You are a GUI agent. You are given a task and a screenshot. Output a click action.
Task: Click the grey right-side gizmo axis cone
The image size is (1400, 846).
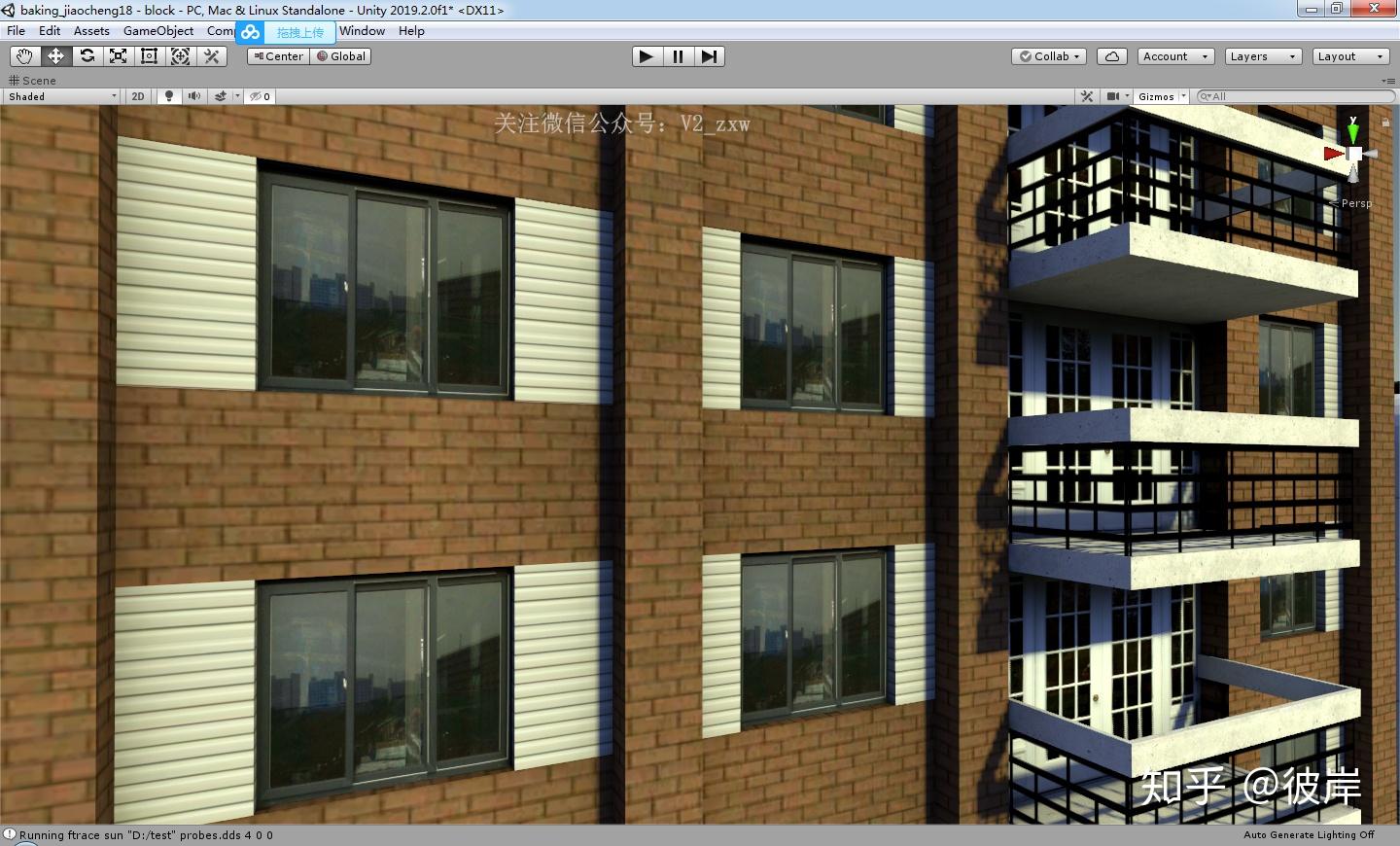pyautogui.click(x=1371, y=154)
